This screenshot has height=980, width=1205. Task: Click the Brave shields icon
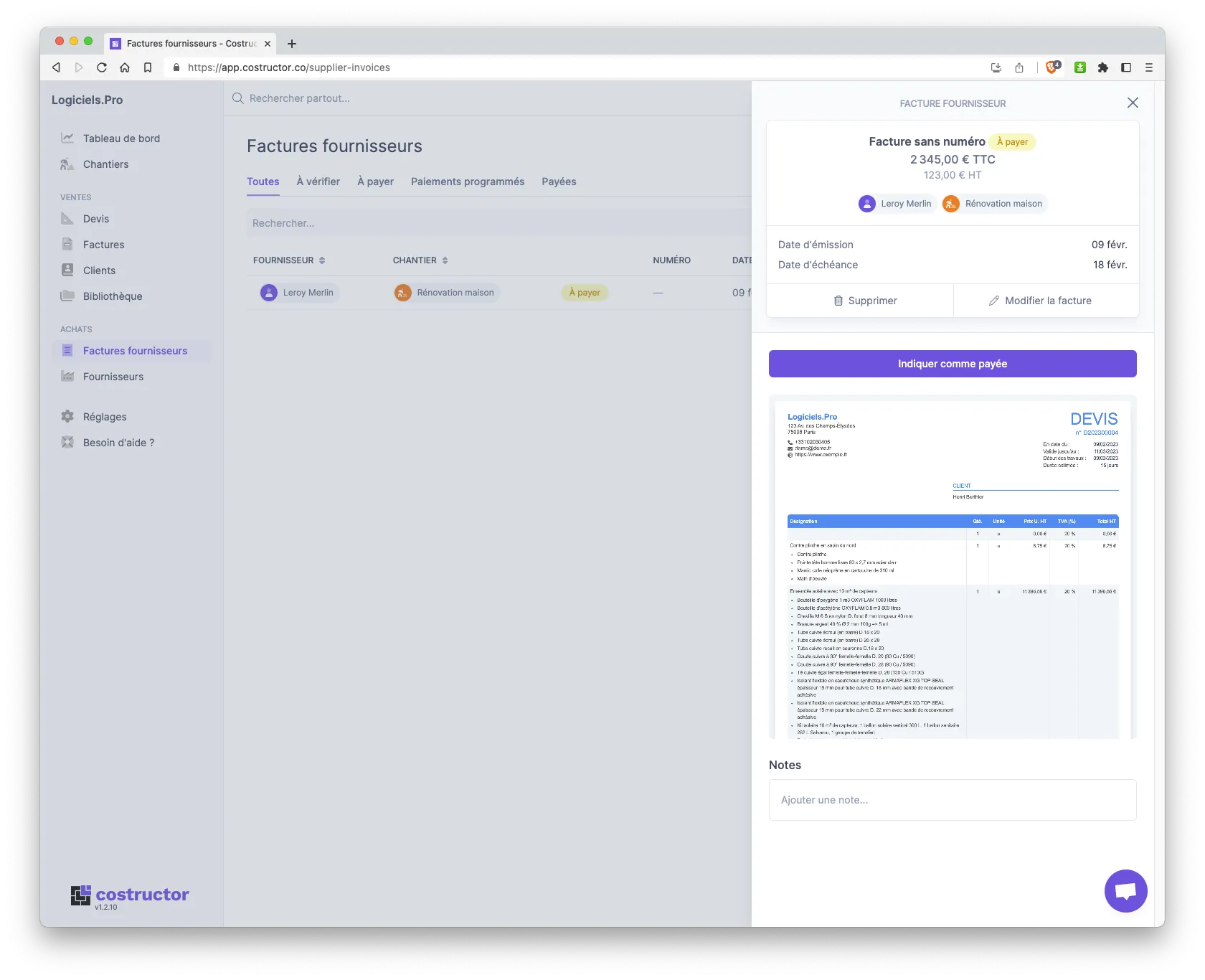(x=1052, y=67)
